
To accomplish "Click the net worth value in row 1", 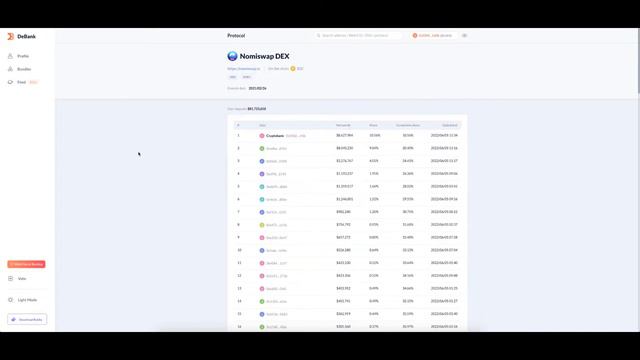I will coord(344,135).
